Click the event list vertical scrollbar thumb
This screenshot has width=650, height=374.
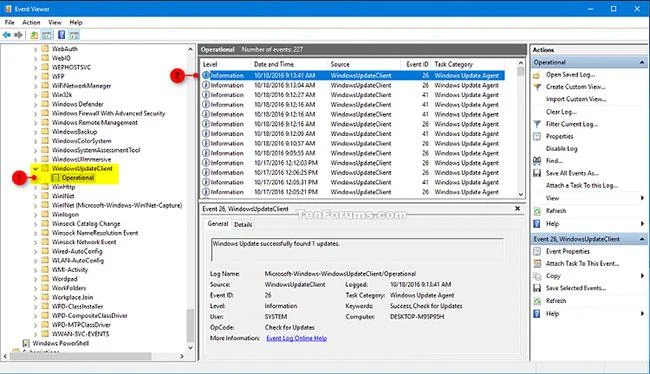(521, 72)
